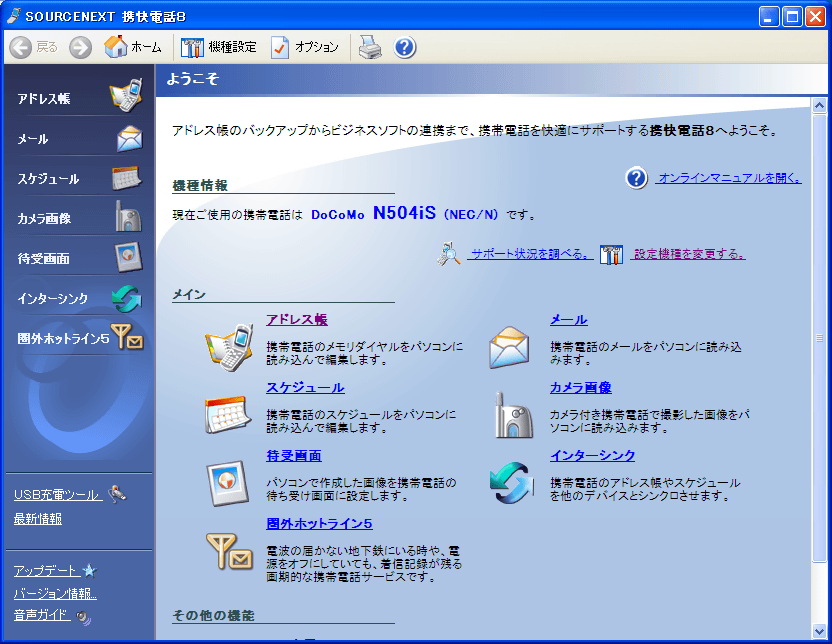Click the scrollbar up arrow

tap(819, 105)
